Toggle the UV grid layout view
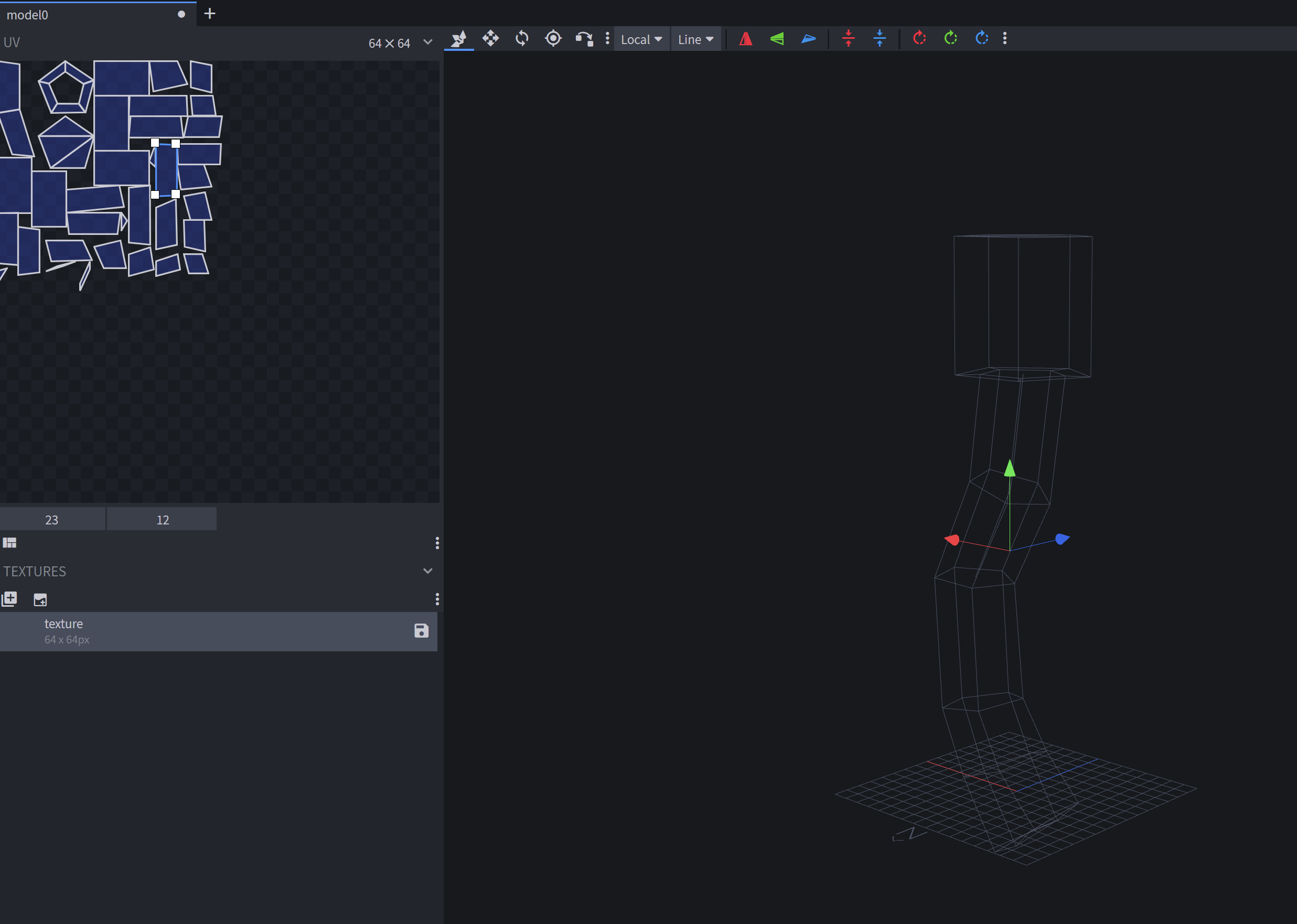The width and height of the screenshot is (1297, 924). point(9,542)
